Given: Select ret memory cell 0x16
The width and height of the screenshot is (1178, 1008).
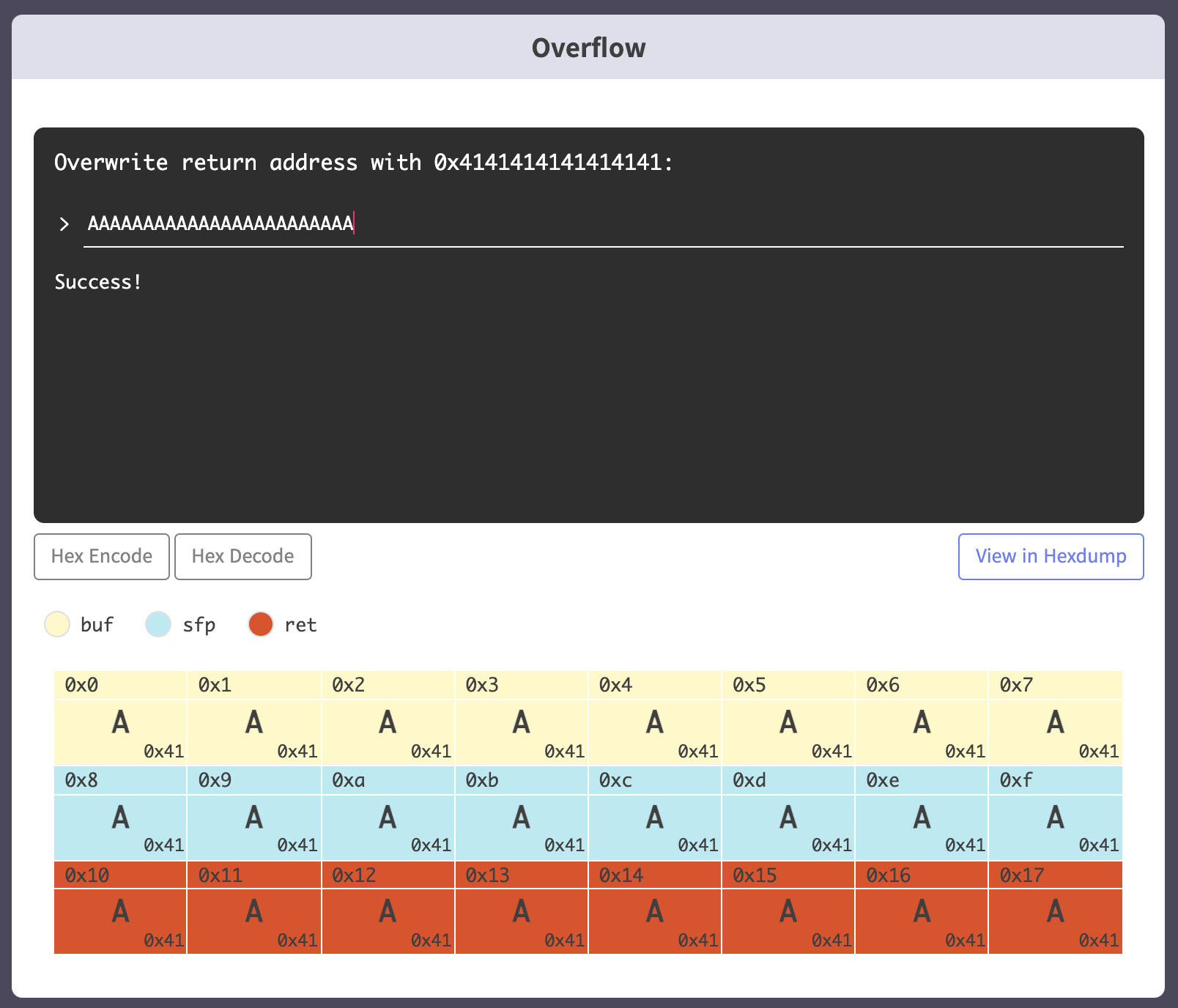Looking at the screenshot, I should (x=922, y=908).
